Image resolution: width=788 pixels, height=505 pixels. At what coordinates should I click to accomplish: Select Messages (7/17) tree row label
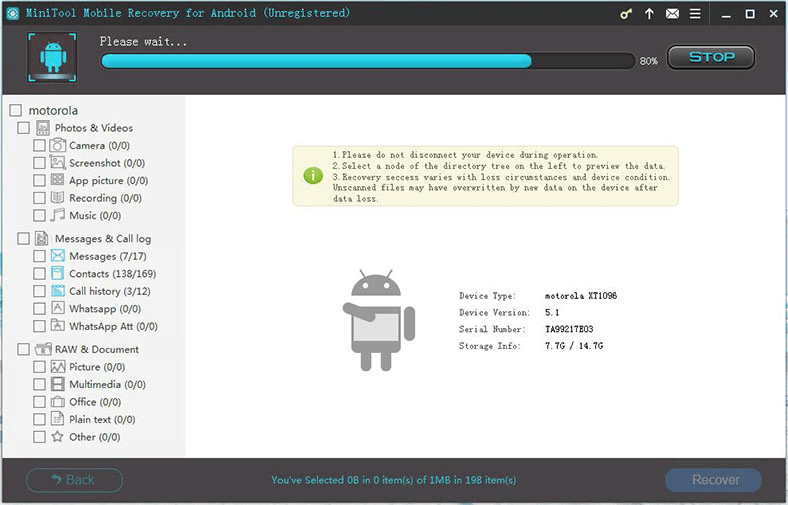pyautogui.click(x=108, y=256)
